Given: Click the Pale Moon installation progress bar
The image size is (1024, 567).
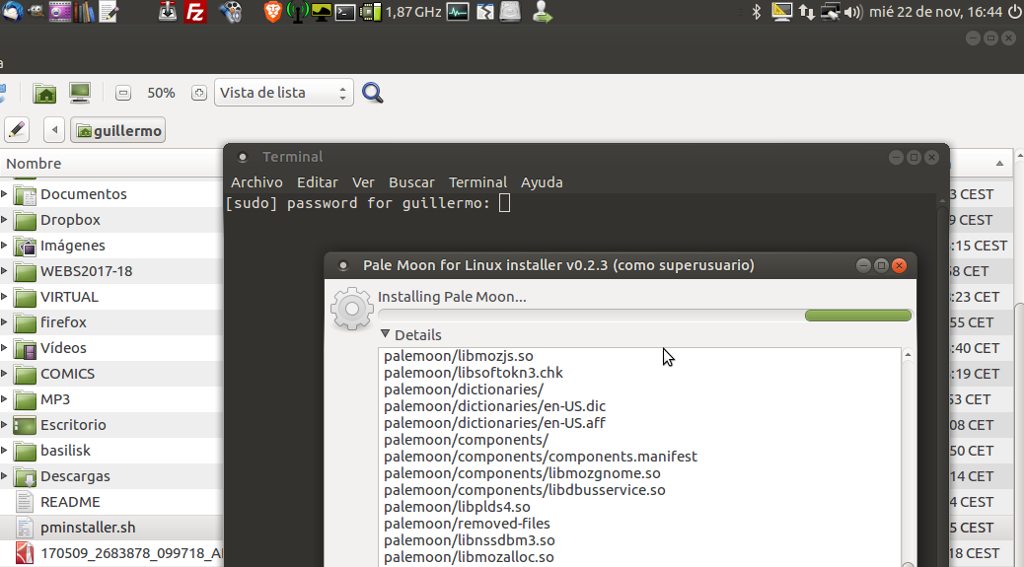Looking at the screenshot, I should click(645, 316).
